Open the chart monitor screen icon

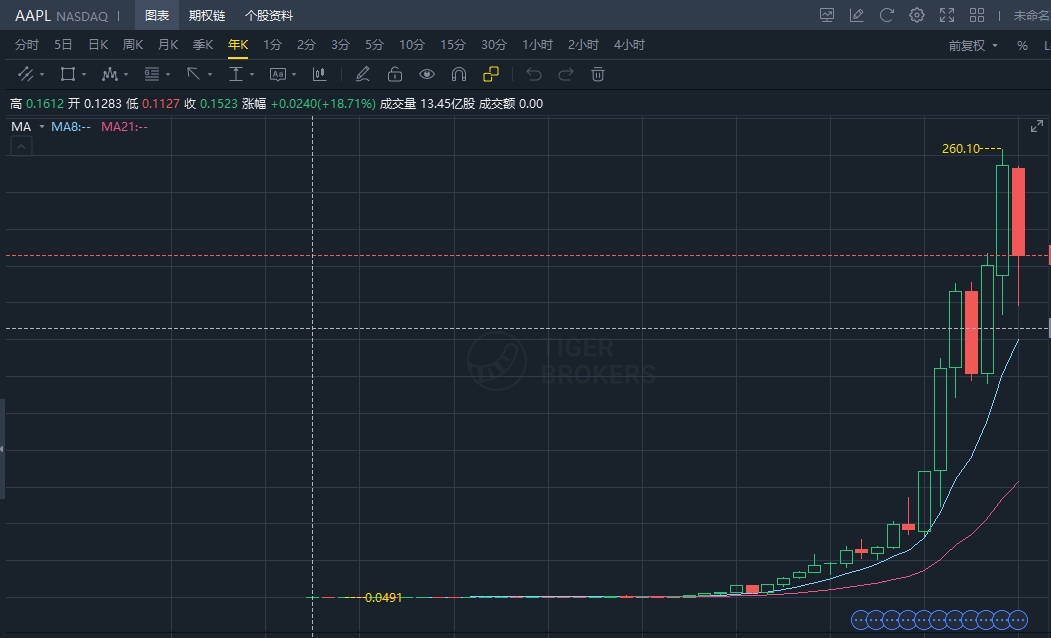pos(827,15)
